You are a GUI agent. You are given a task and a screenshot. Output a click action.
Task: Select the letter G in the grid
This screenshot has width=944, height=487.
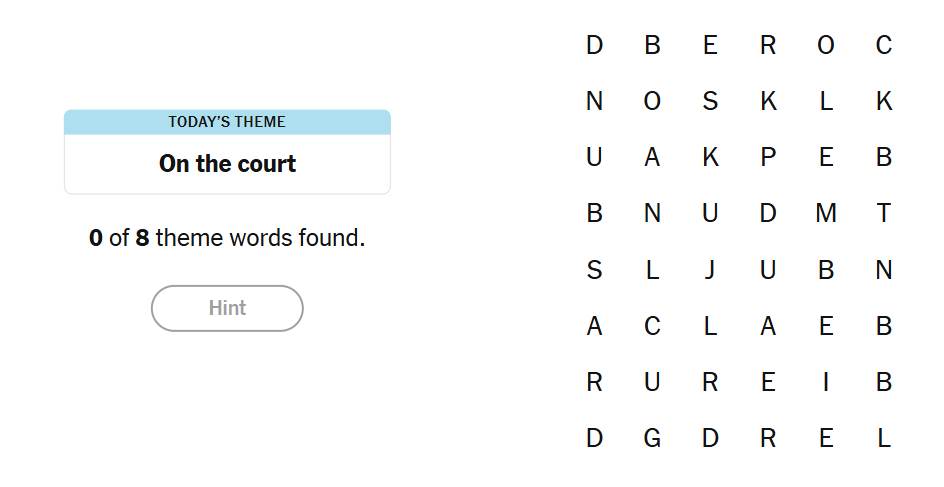click(652, 438)
